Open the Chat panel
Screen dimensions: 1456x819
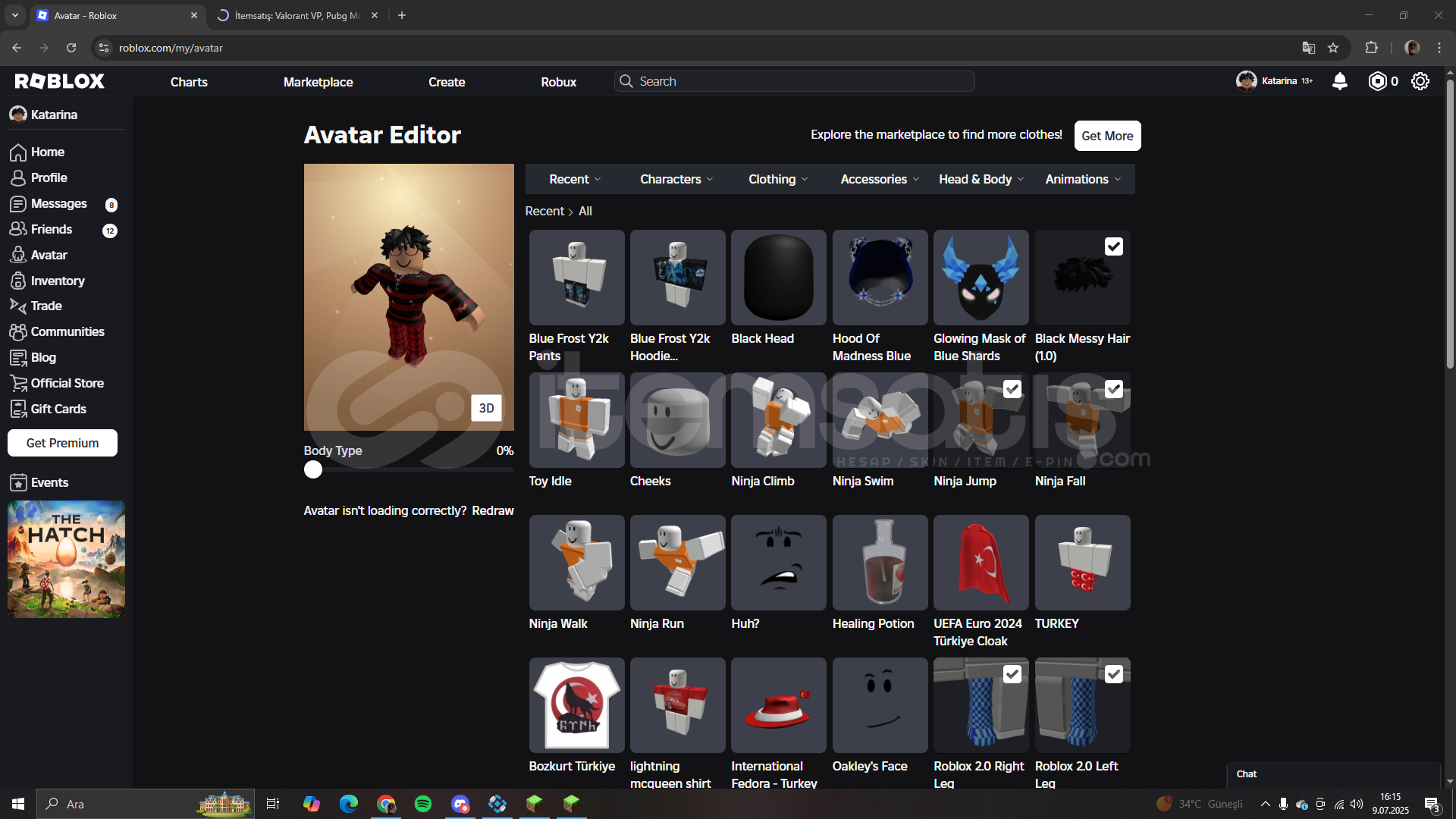[x=1332, y=774]
